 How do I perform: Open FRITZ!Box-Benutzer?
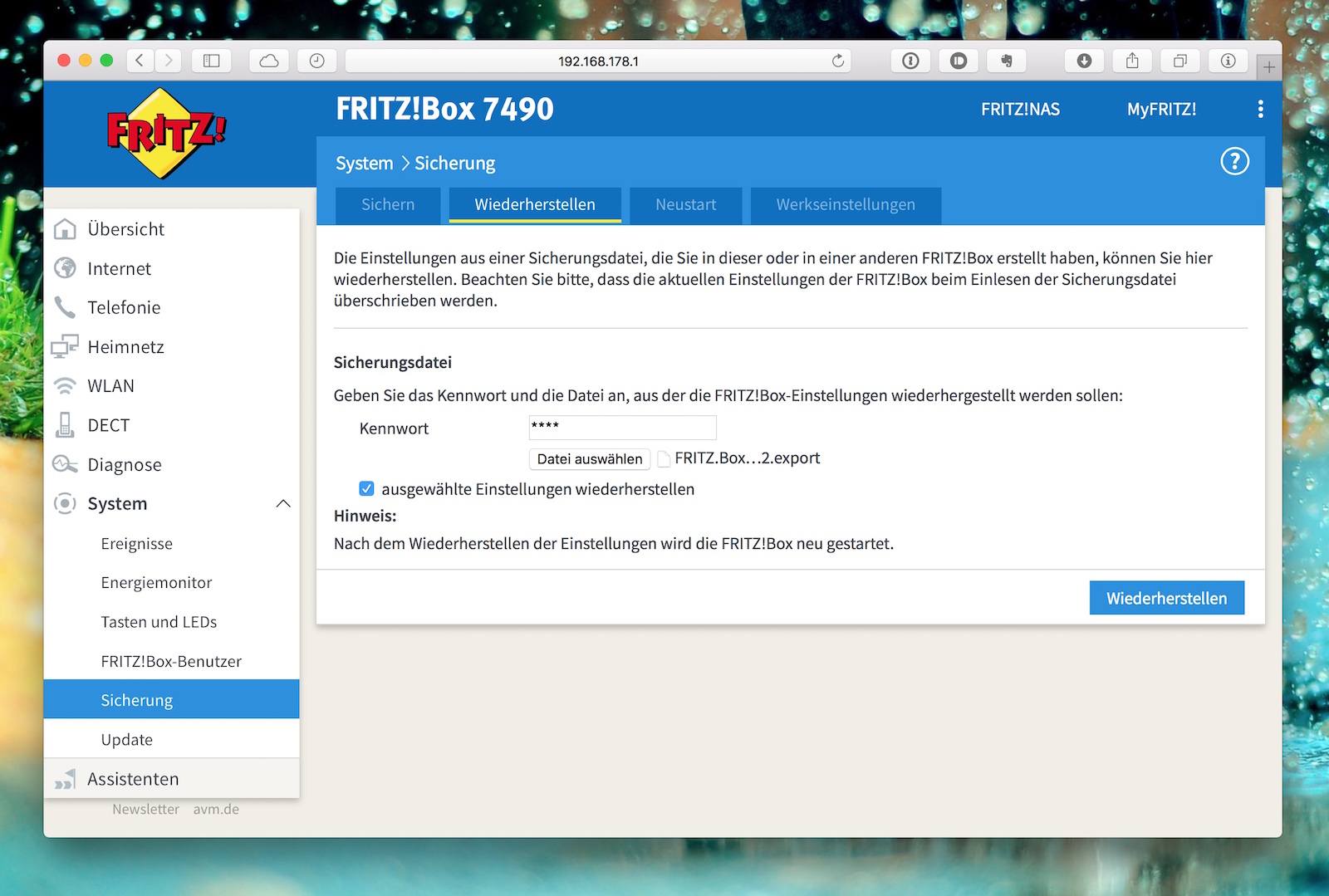tap(171, 661)
